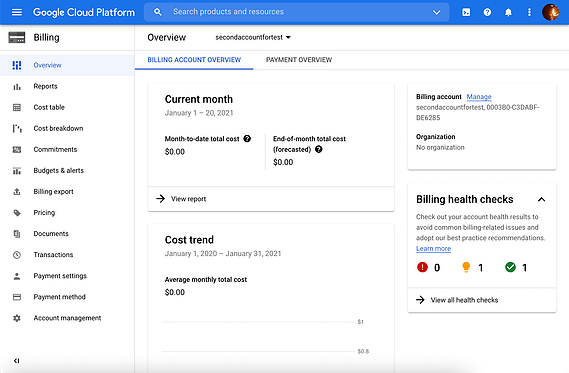
Task: Click the Commitments icon
Action: click(x=17, y=149)
